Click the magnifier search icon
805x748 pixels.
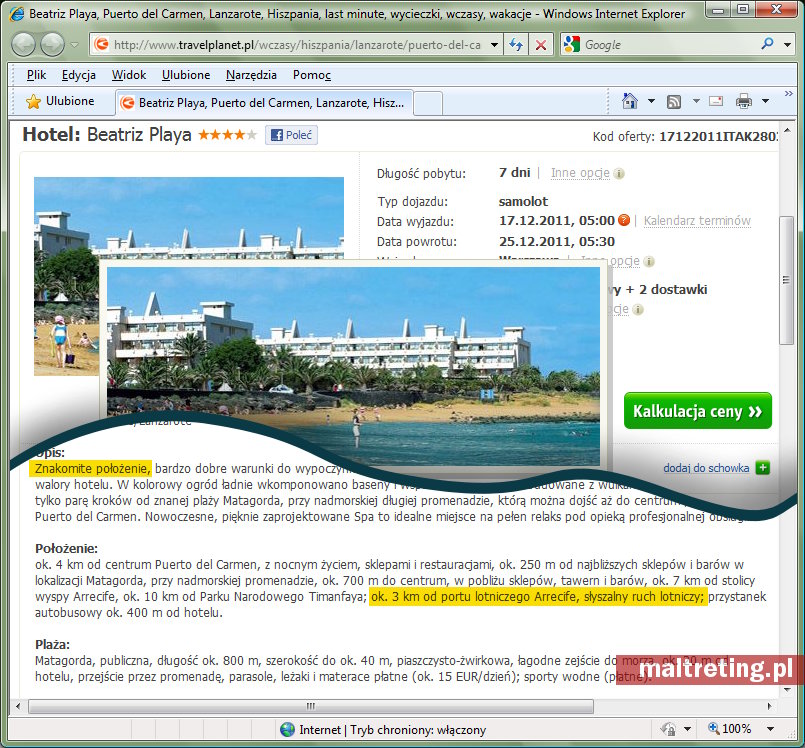(768, 44)
